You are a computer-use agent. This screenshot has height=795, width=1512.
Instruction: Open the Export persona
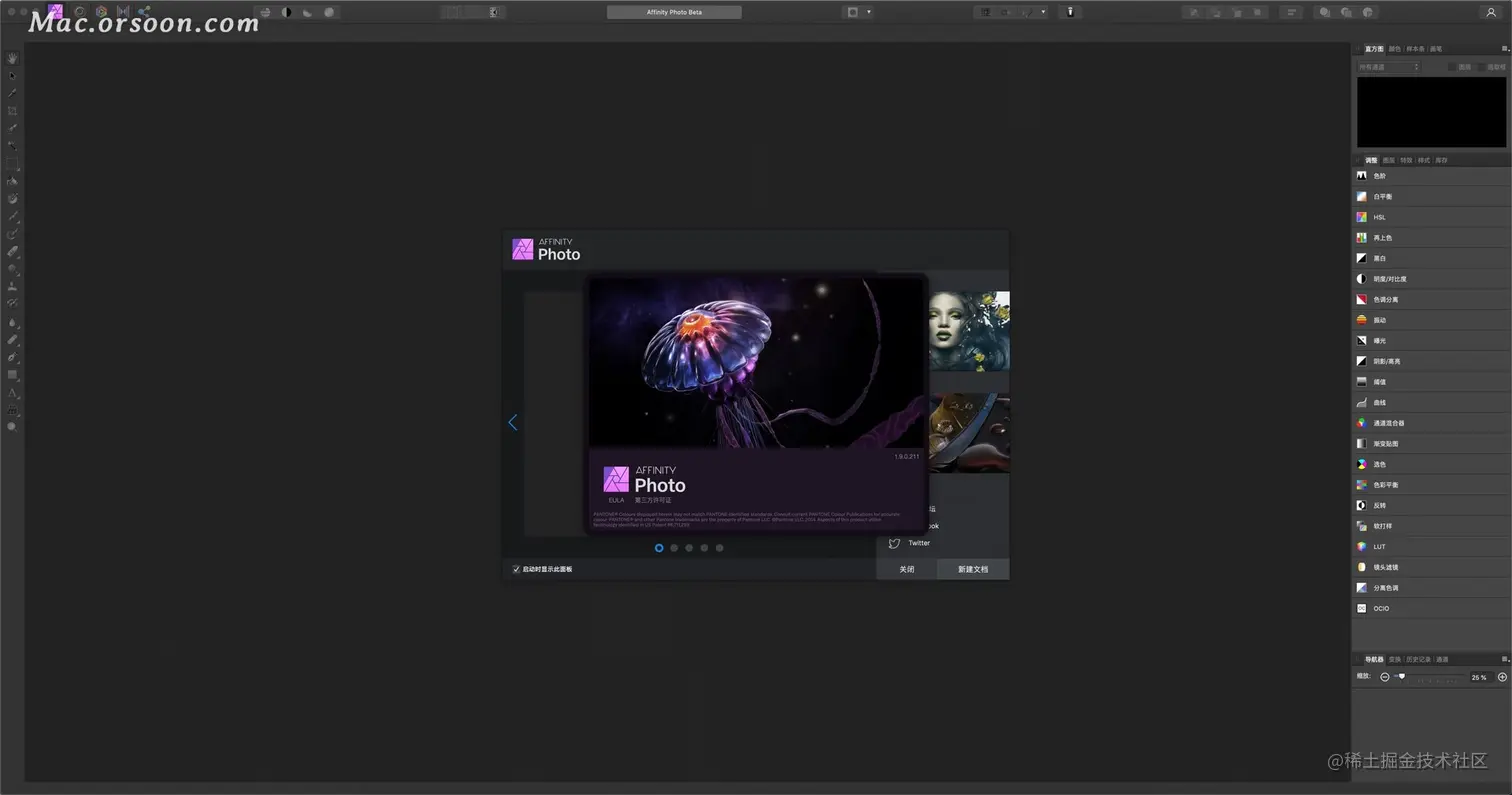coord(145,12)
